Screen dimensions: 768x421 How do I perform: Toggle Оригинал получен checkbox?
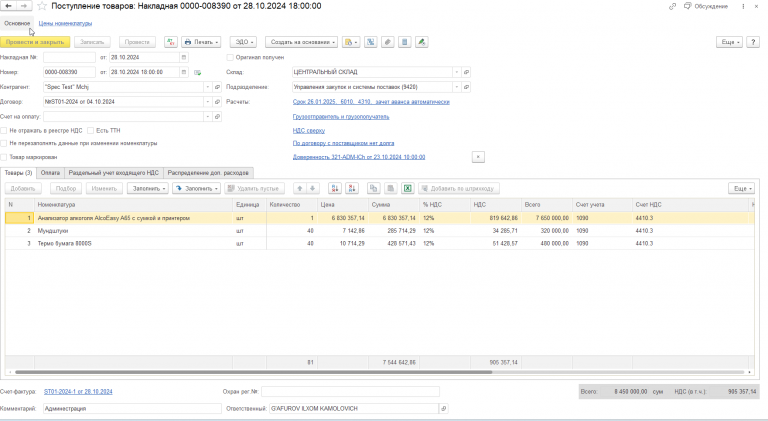coord(230,57)
